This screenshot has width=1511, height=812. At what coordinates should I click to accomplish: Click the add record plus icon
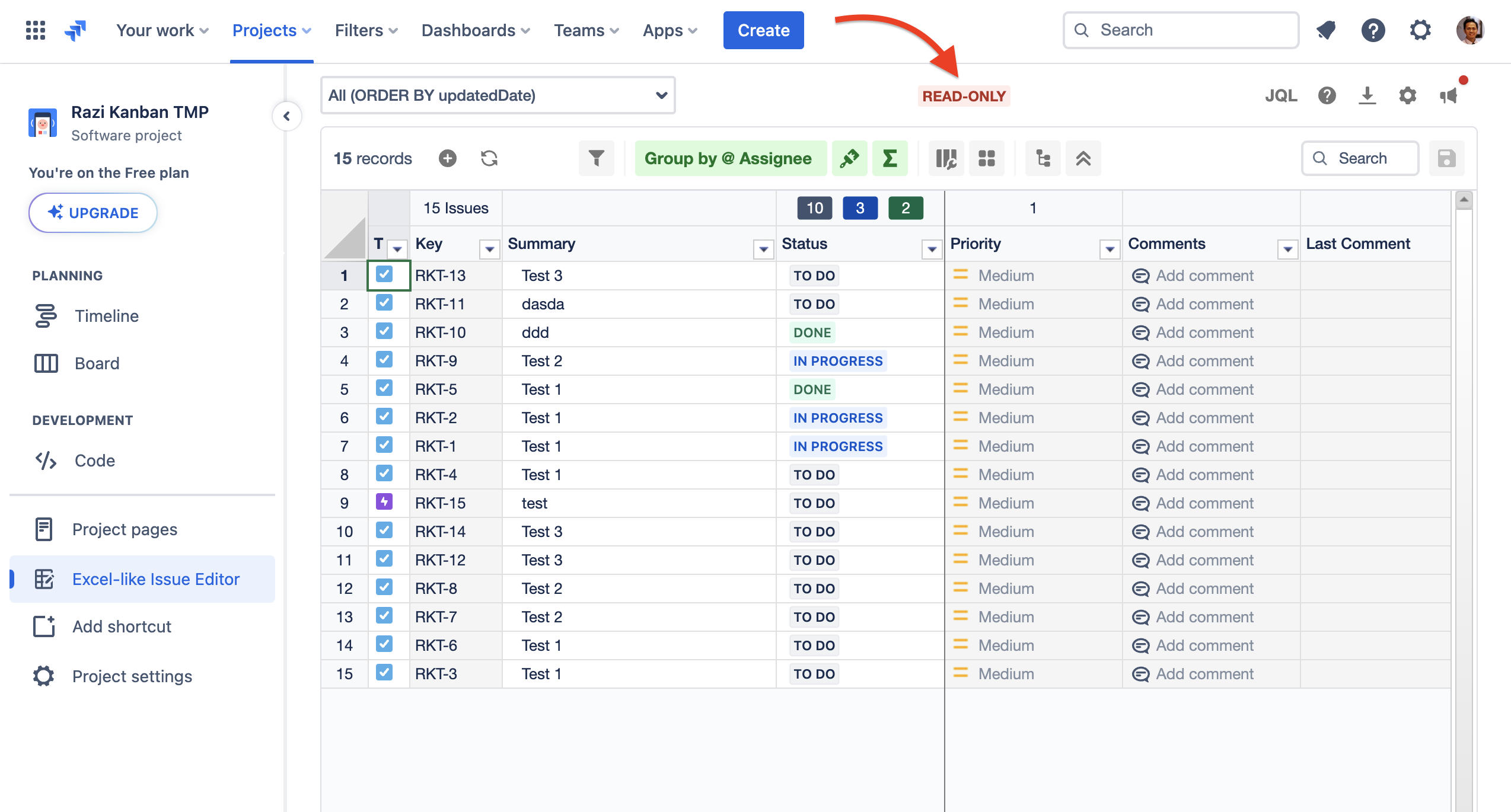click(448, 158)
